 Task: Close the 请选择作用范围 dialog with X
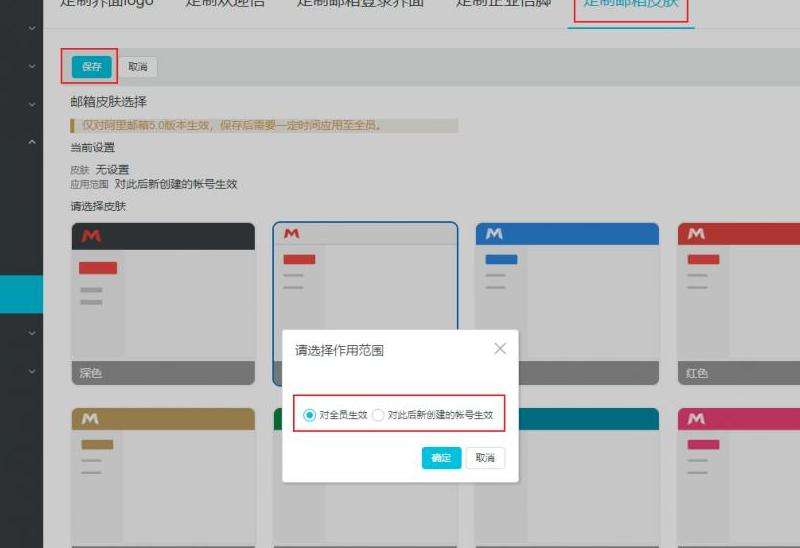click(500, 348)
